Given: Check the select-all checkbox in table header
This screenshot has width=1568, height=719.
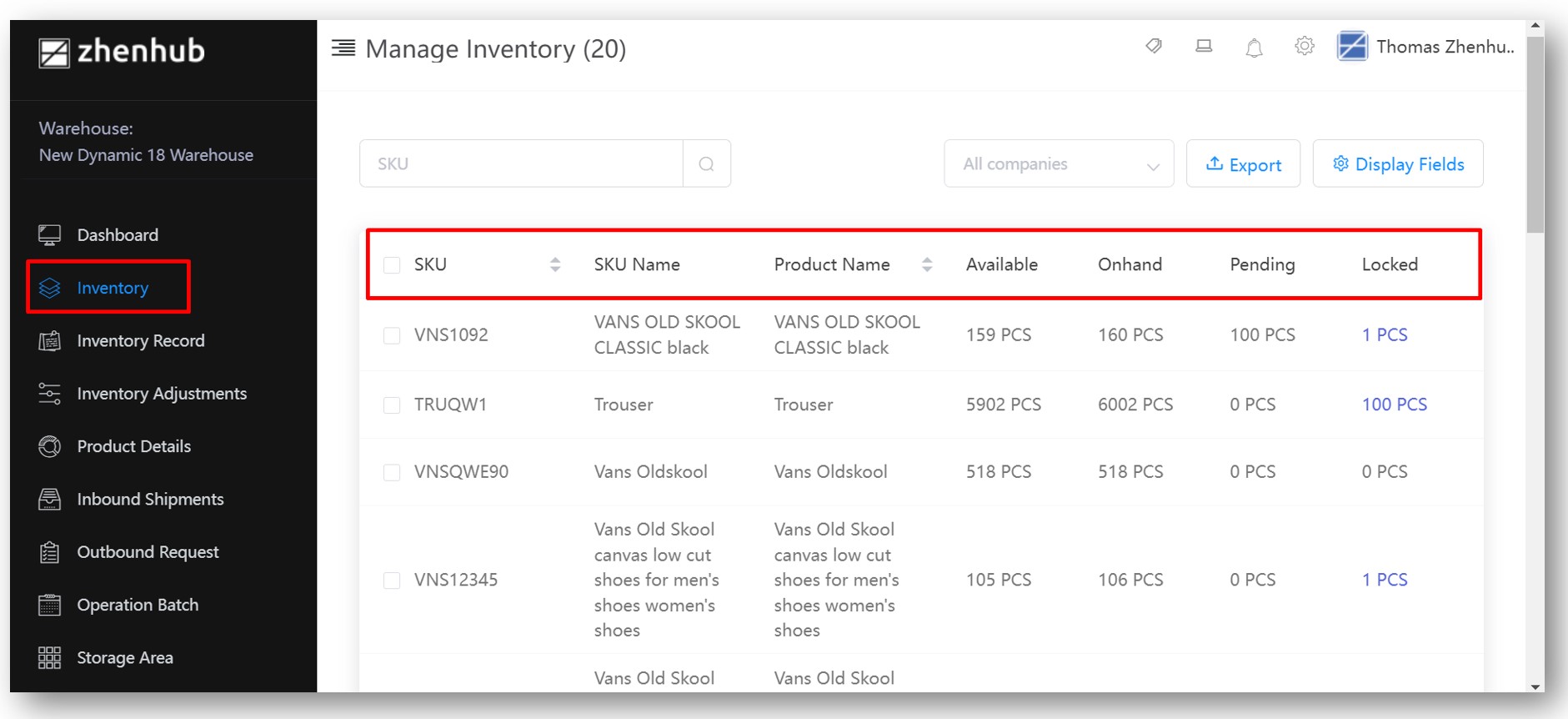Looking at the screenshot, I should pyautogui.click(x=392, y=265).
